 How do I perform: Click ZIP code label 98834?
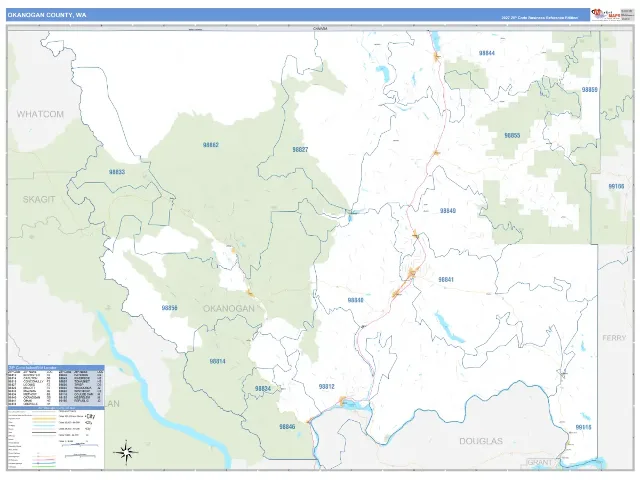pyautogui.click(x=262, y=389)
